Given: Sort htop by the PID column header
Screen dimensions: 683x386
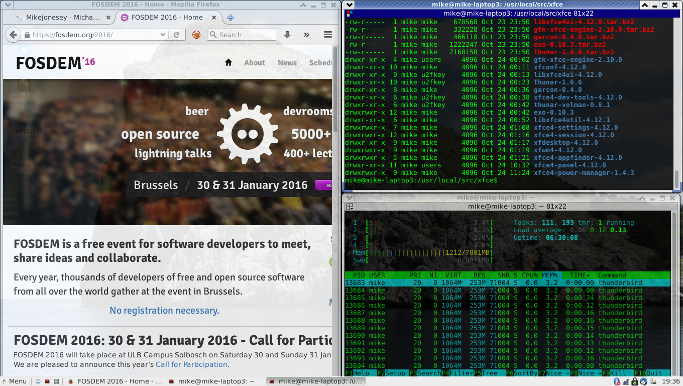Looking at the screenshot, I should [x=359, y=275].
